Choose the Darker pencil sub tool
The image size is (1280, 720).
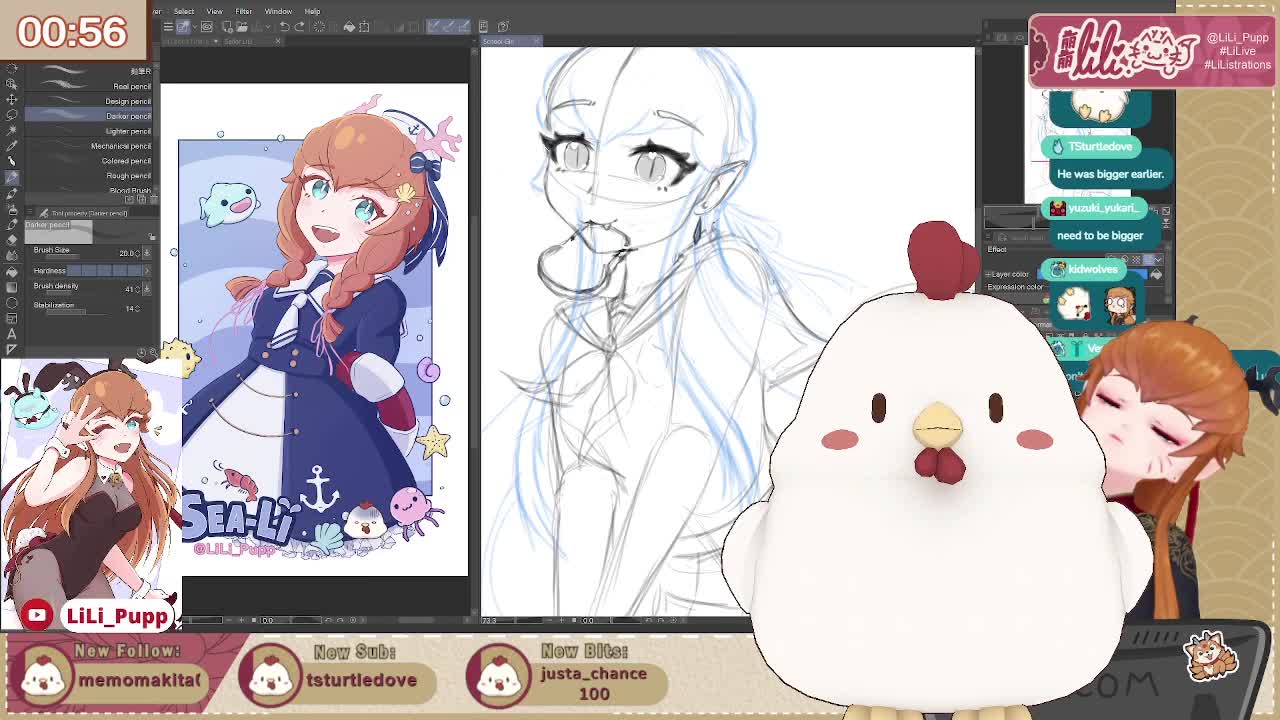89,116
